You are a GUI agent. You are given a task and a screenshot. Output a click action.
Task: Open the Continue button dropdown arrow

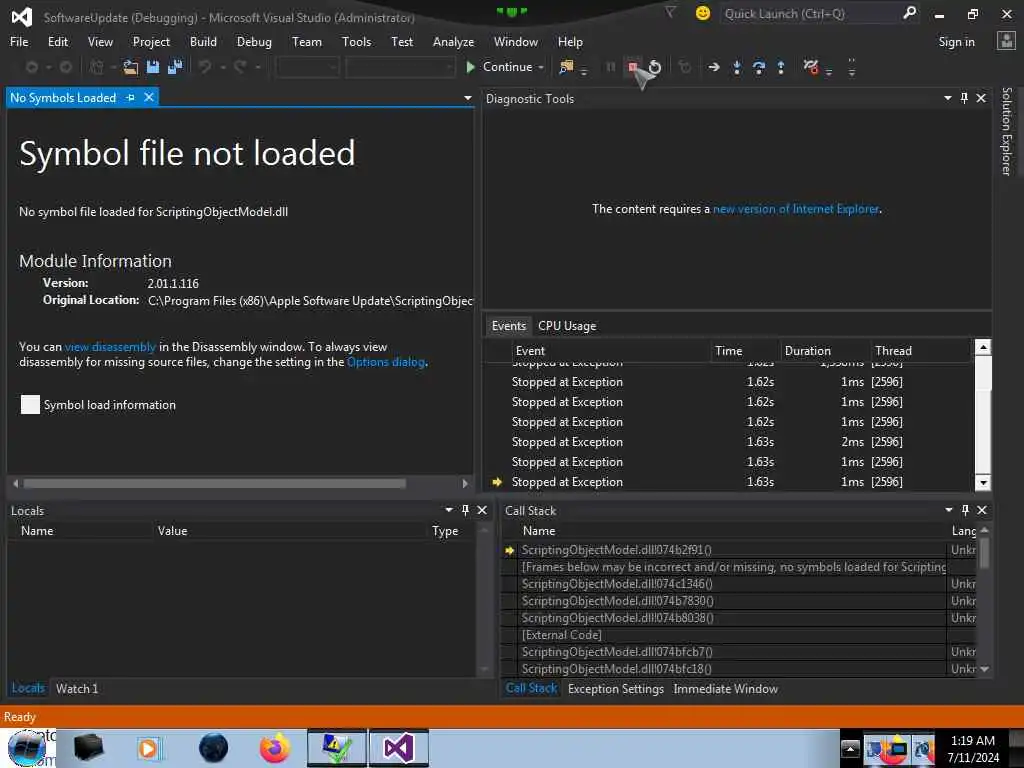point(541,67)
